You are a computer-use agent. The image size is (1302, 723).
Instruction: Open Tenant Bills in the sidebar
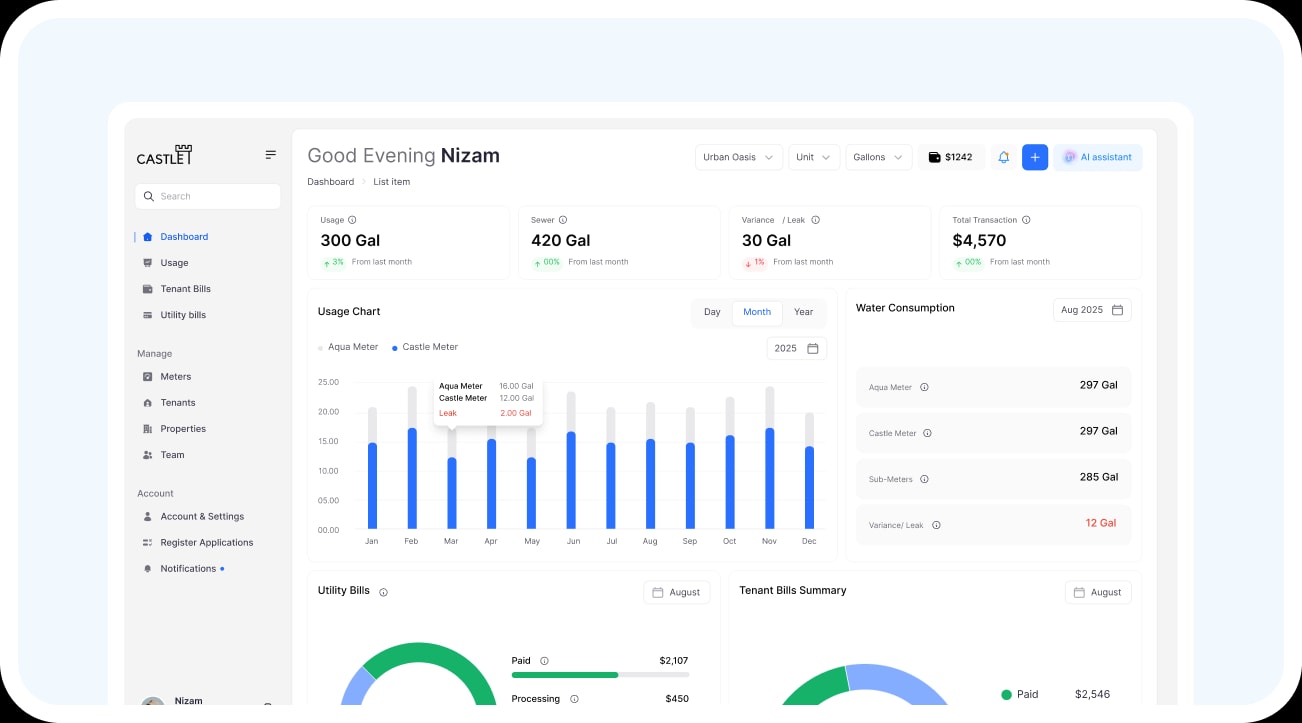tap(185, 289)
